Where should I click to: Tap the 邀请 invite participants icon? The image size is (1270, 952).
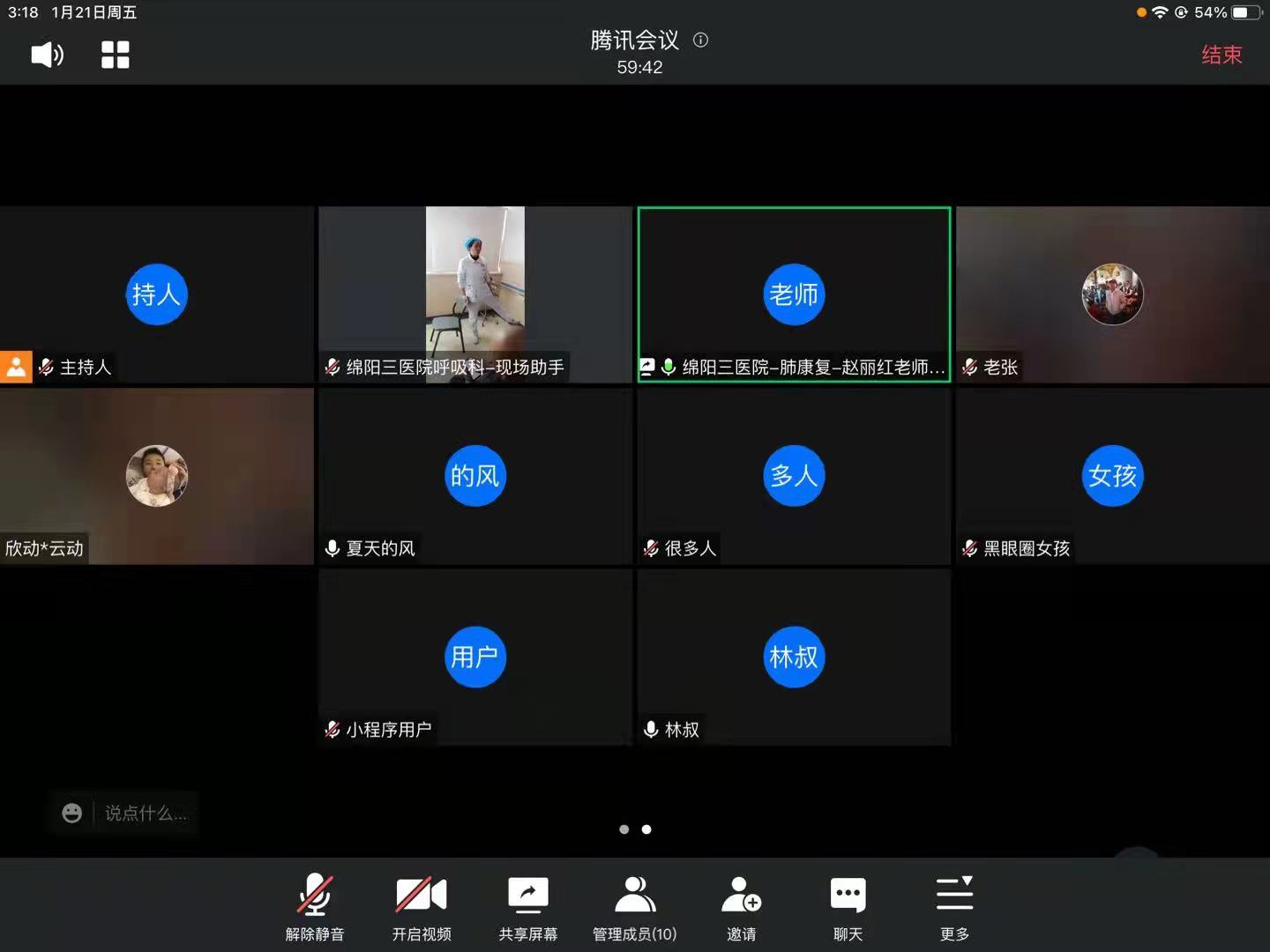(x=742, y=894)
